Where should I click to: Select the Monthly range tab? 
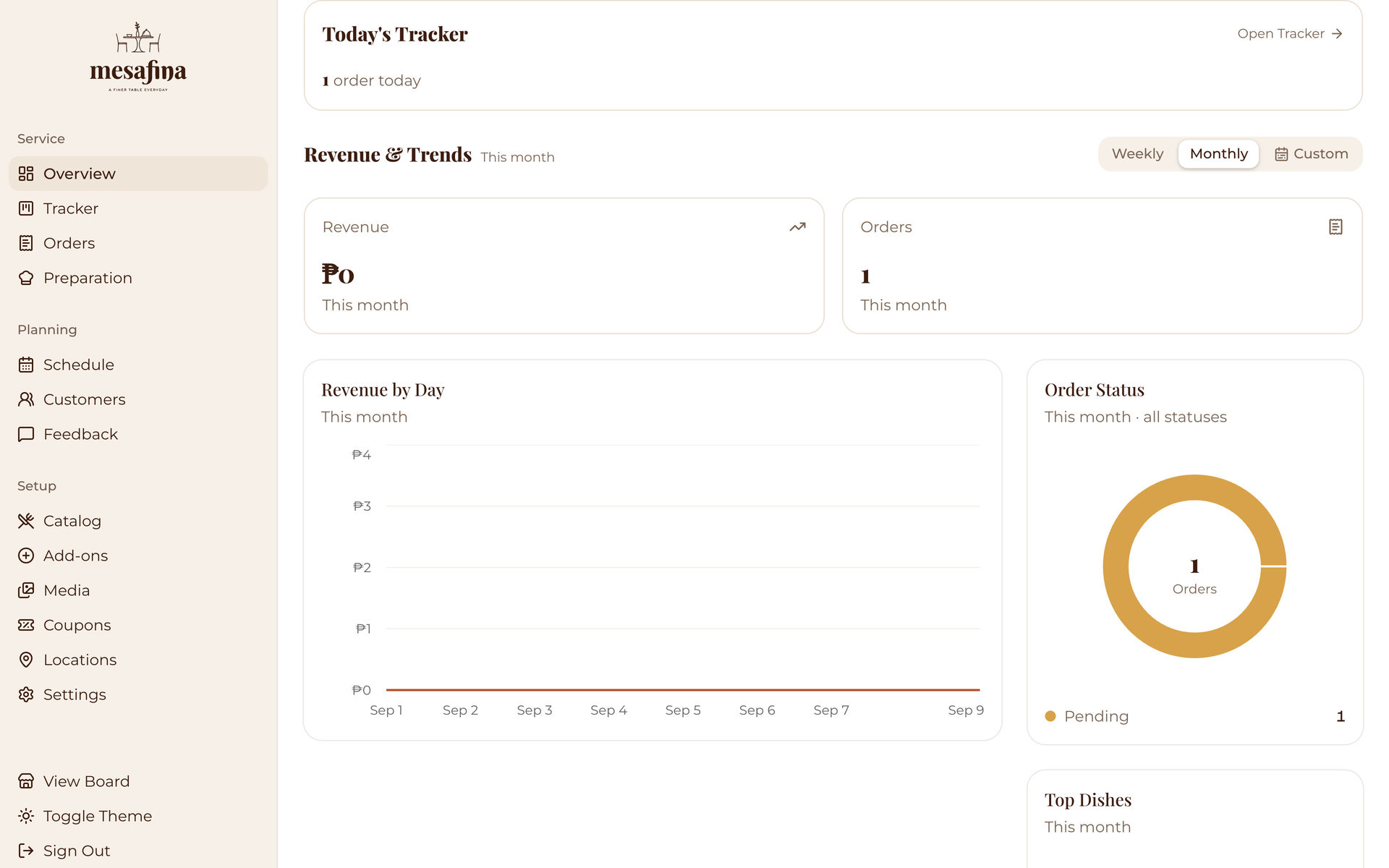coord(1218,154)
